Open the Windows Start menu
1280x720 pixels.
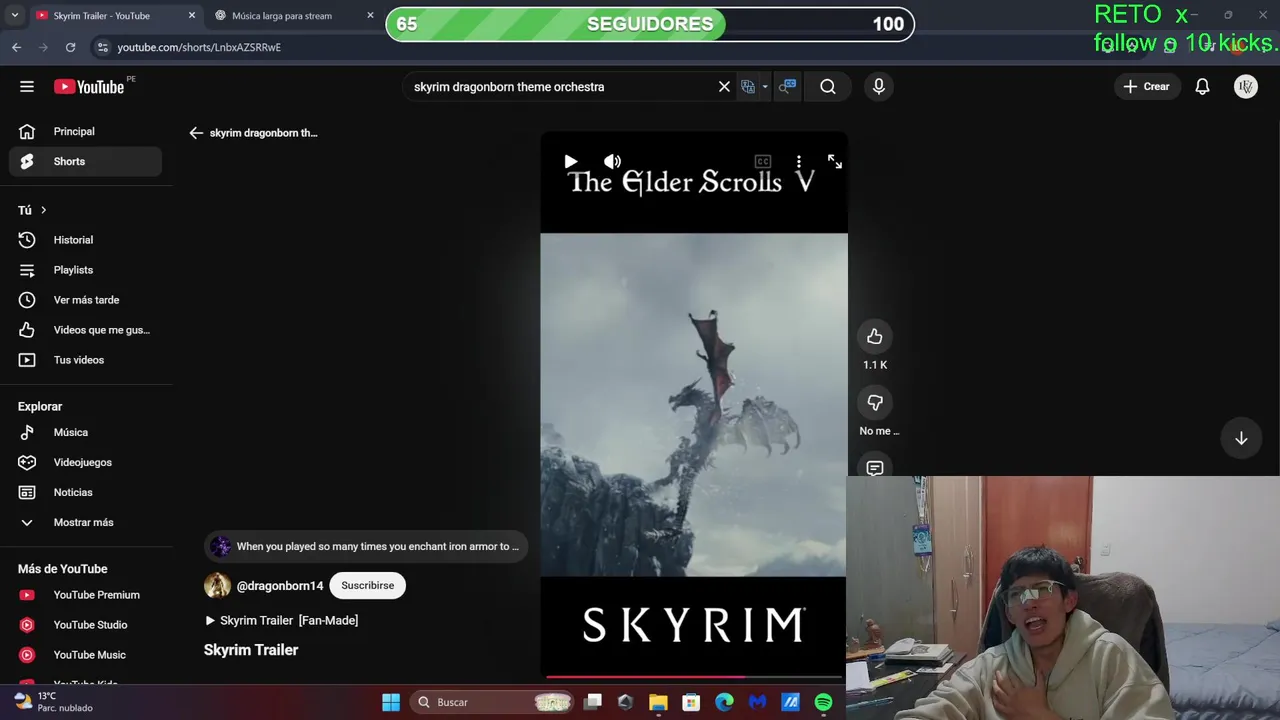(x=391, y=702)
